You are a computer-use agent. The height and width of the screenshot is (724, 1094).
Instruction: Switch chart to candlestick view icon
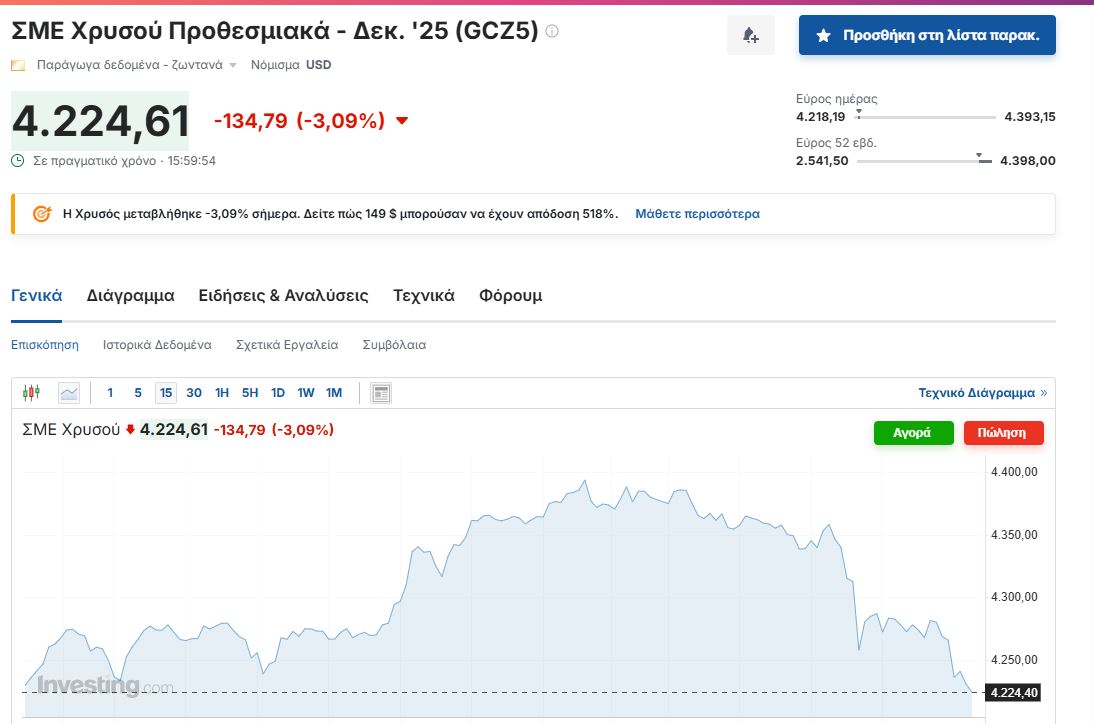pyautogui.click(x=32, y=393)
